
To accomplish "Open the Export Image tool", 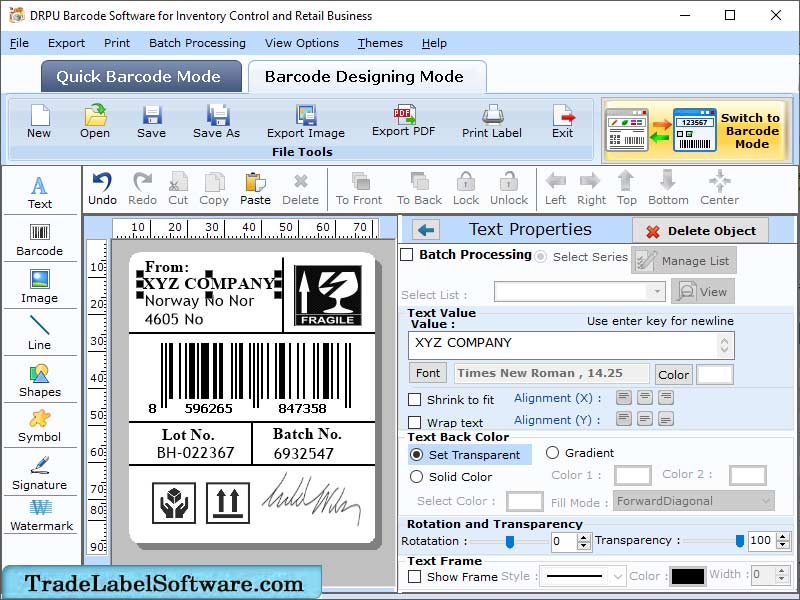I will point(305,120).
